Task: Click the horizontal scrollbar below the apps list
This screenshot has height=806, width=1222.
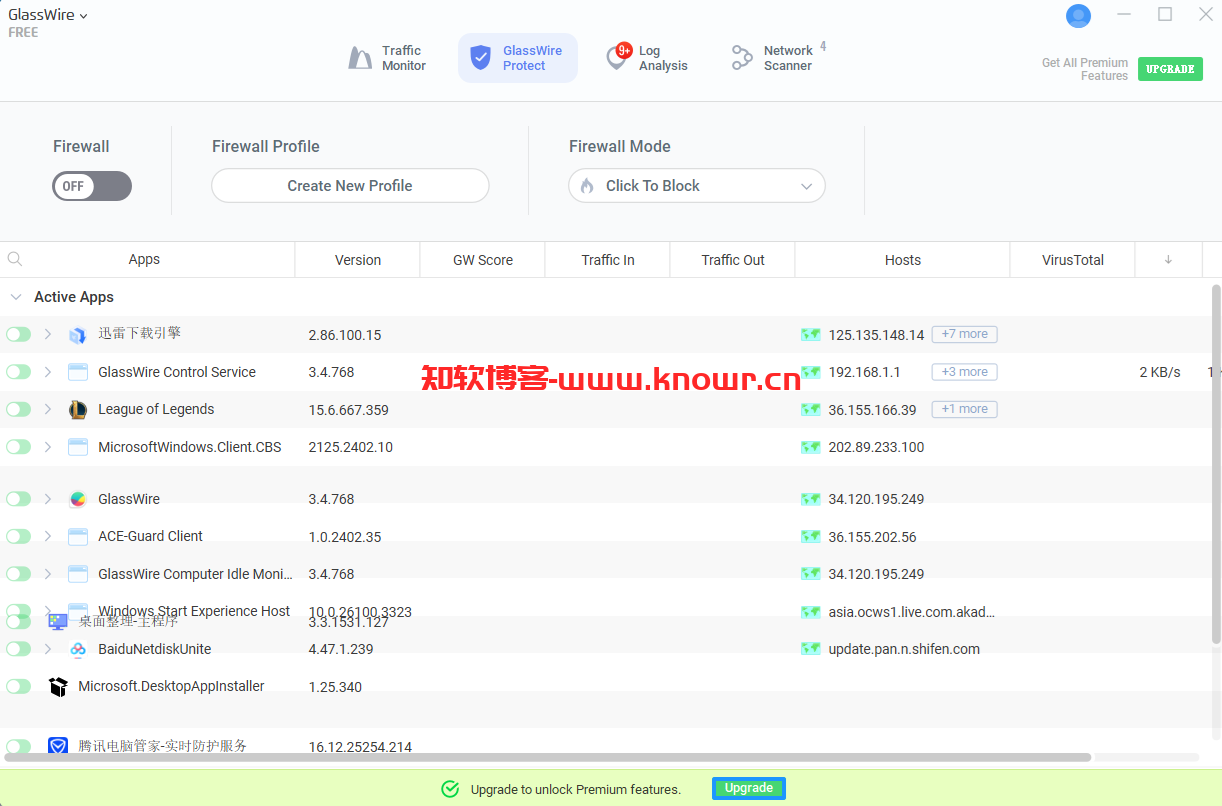Action: pyautogui.click(x=547, y=758)
